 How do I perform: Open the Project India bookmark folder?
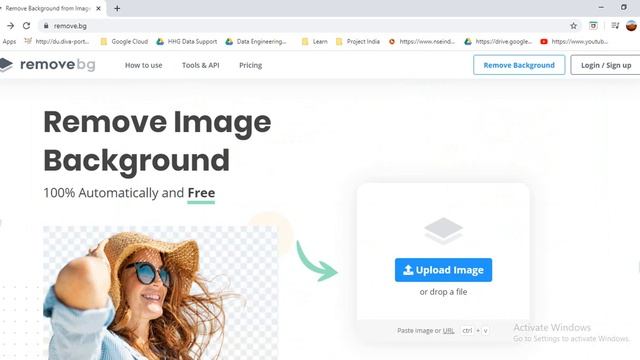point(358,42)
